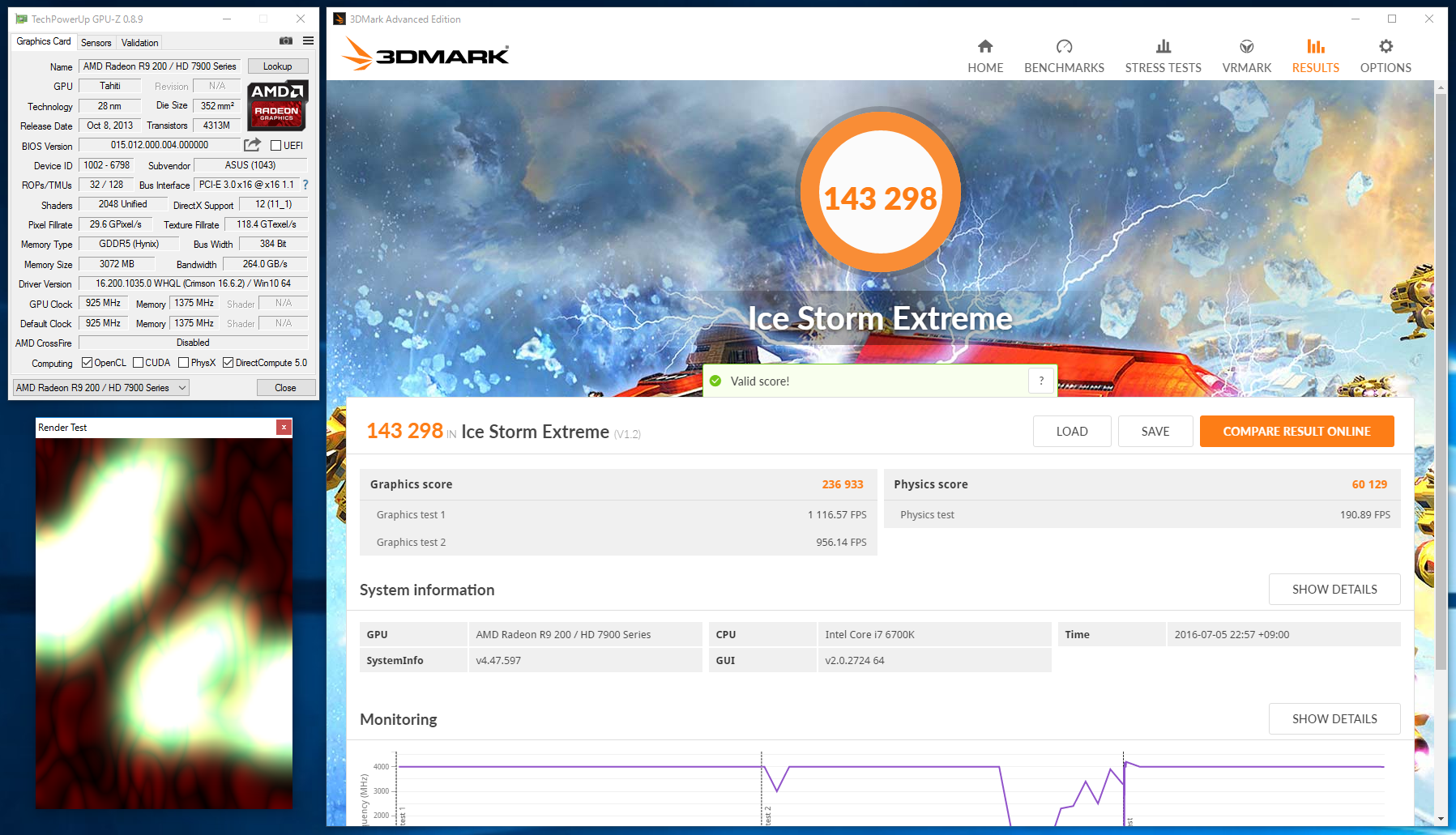Open the GPU-Z hamburger menu icon
Viewport: 1456px width, 835px height.
(309, 40)
